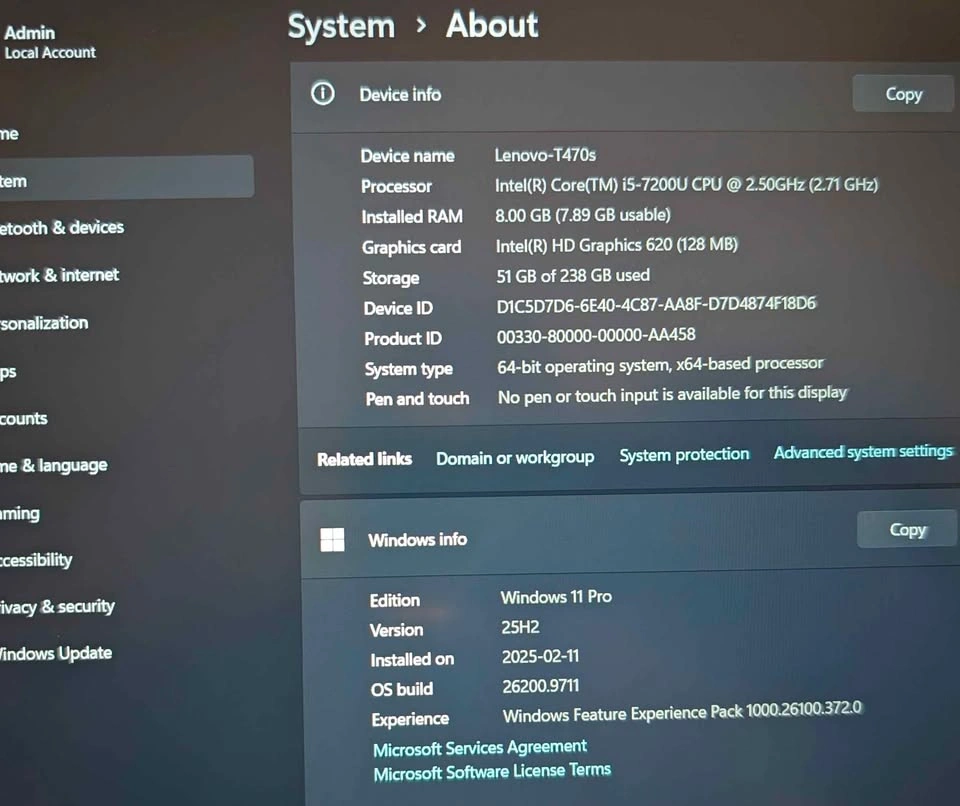Go back to System in breadcrumb
The image size is (960, 806).
(342, 26)
